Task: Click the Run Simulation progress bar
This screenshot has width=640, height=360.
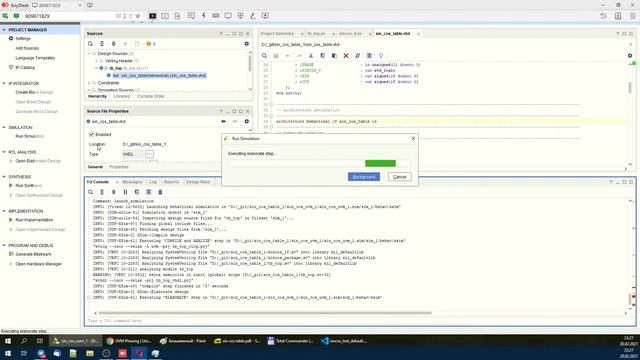Action: click(x=319, y=163)
